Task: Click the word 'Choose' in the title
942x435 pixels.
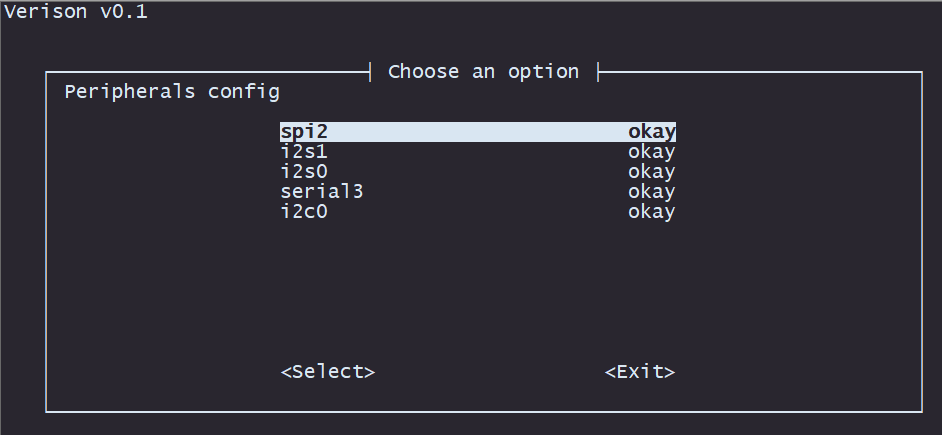Action: click(x=424, y=71)
